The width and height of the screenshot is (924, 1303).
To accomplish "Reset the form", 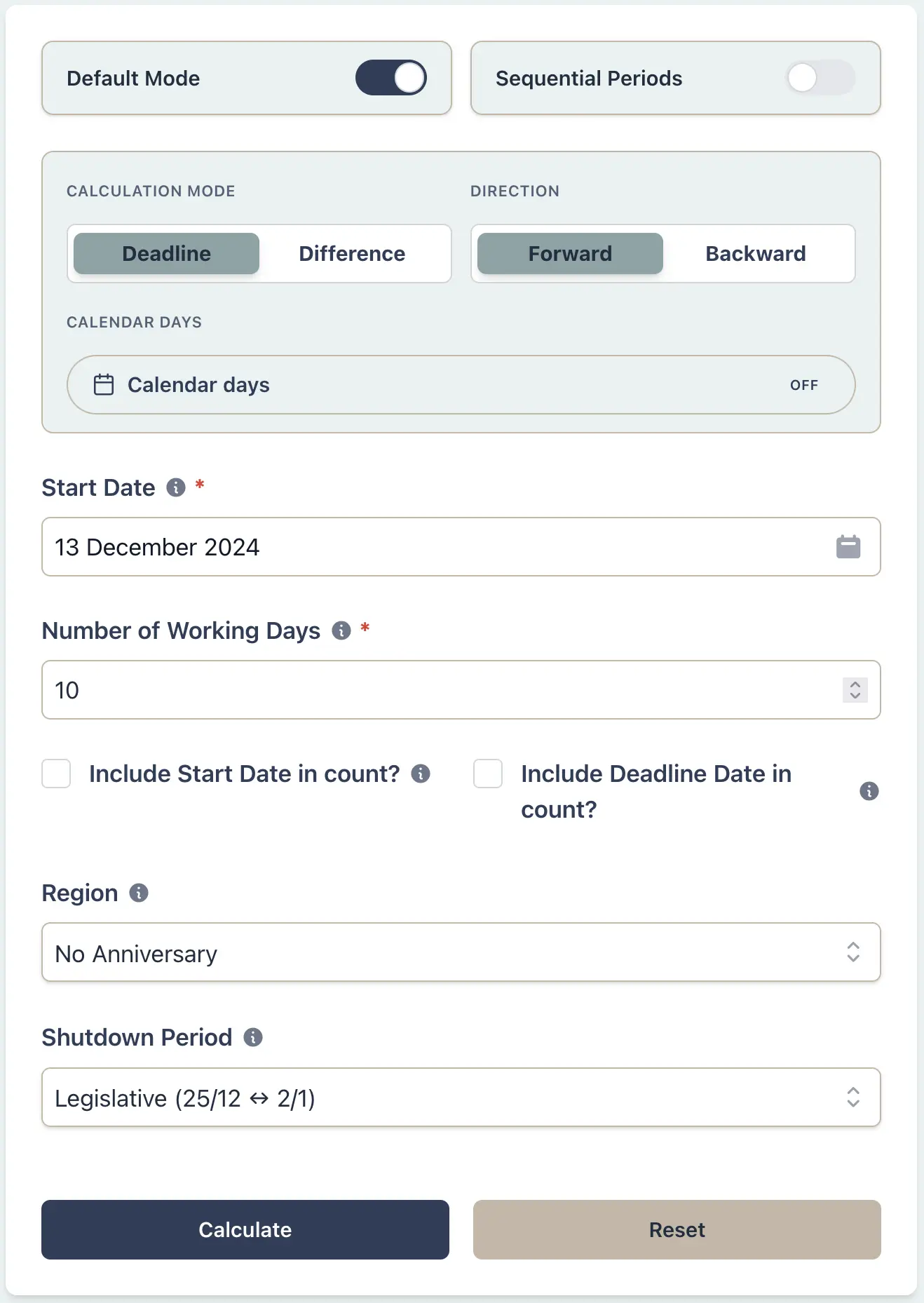I will 676,1229.
